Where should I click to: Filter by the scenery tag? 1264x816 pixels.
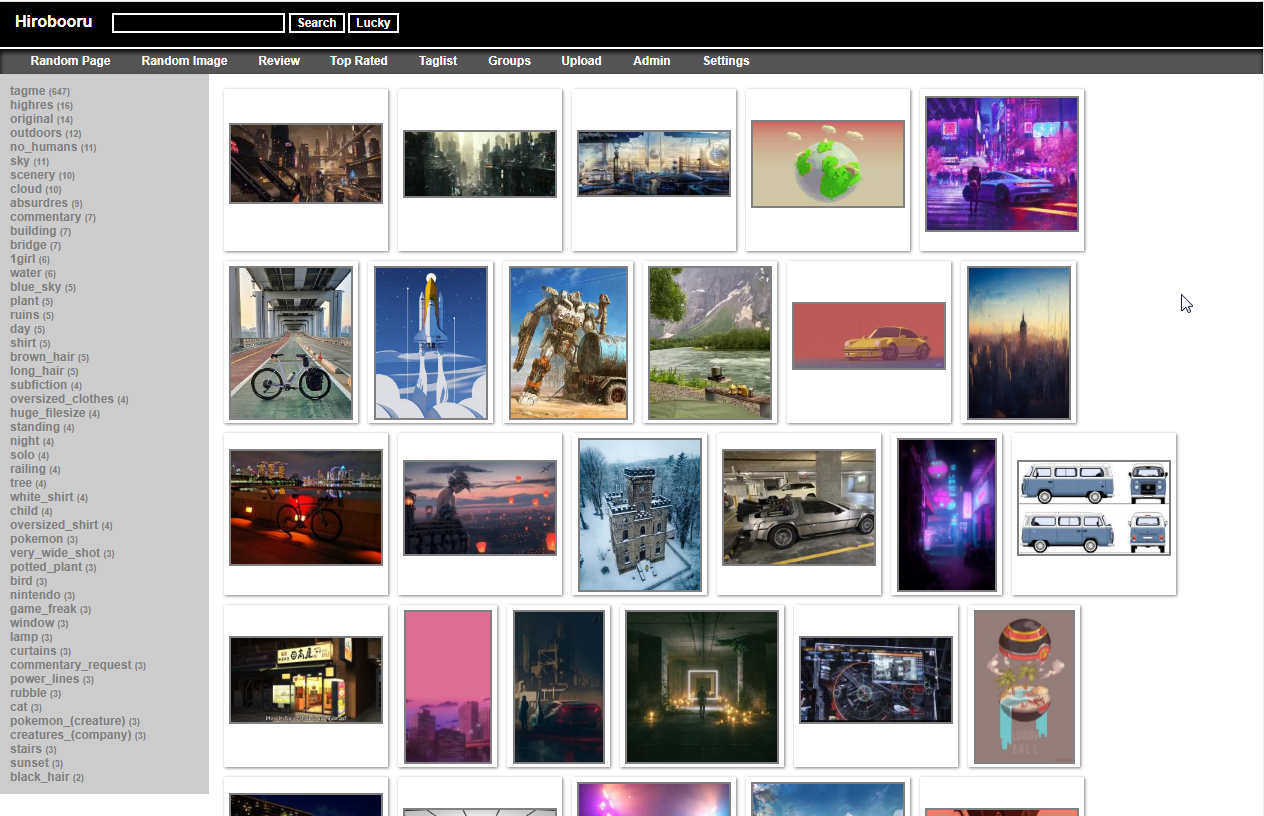pyautogui.click(x=33, y=175)
